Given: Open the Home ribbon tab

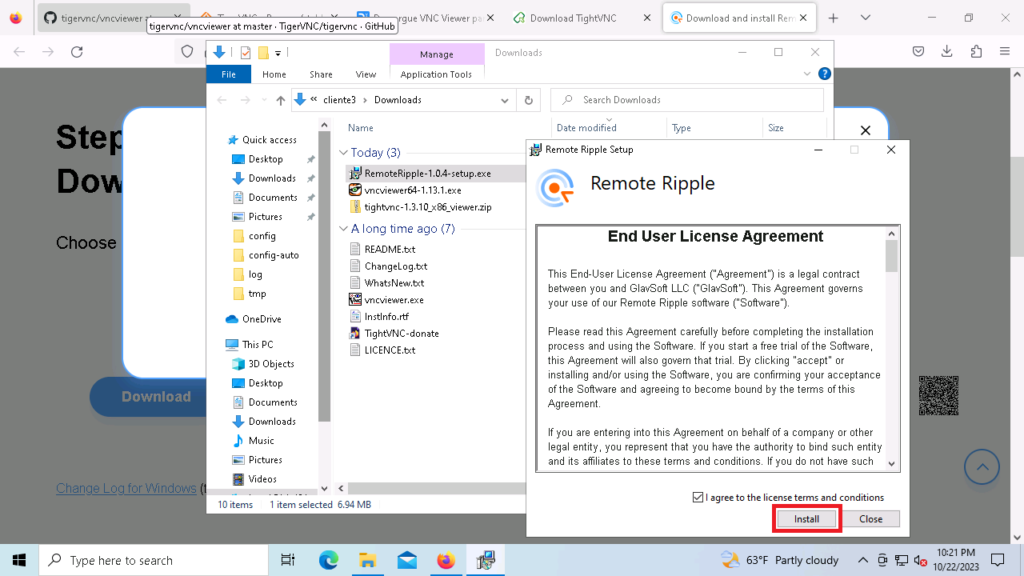Looking at the screenshot, I should click(x=274, y=74).
